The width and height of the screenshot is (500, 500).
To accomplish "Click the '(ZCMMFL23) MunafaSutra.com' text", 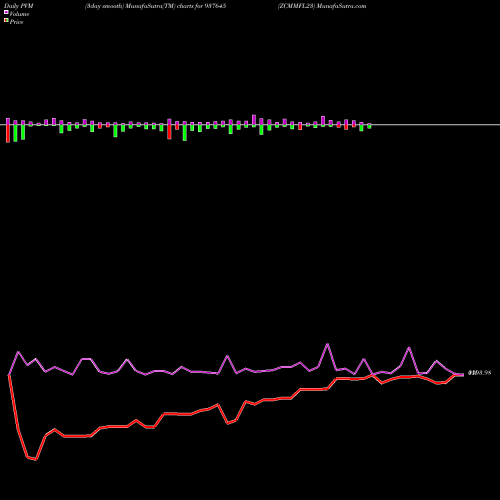I will [322, 6].
